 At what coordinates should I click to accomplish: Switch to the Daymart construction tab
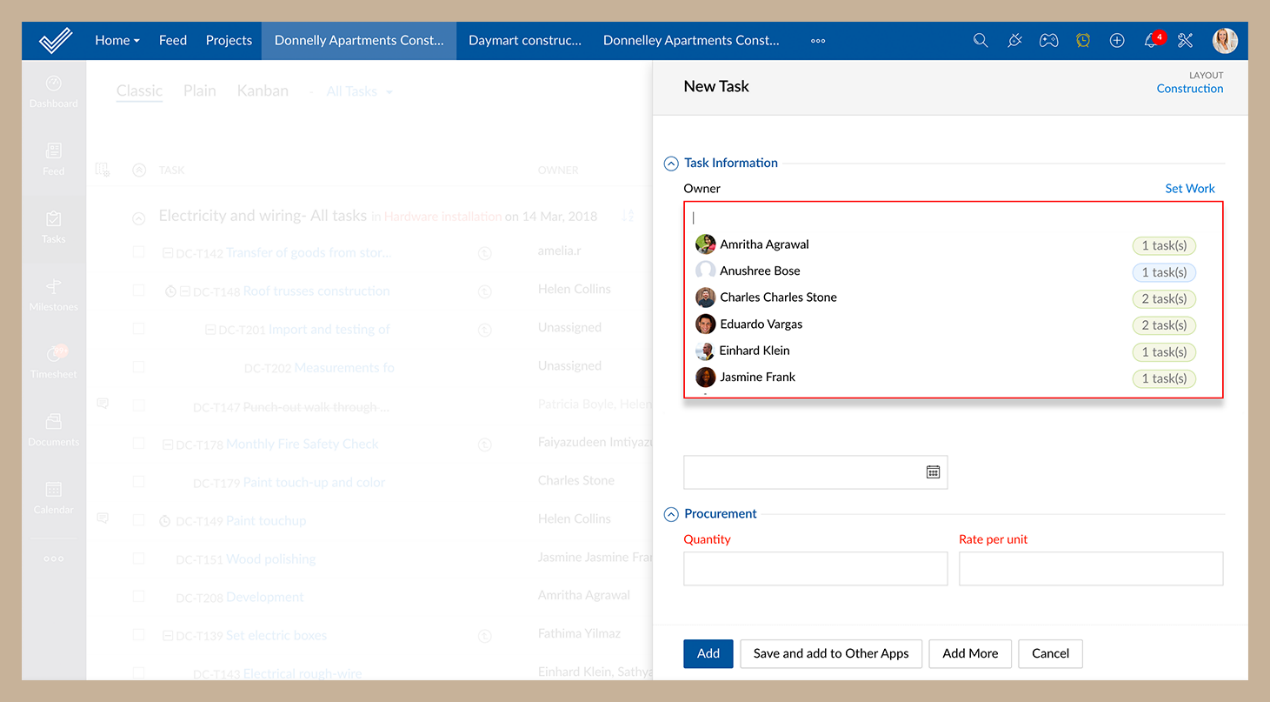point(524,41)
